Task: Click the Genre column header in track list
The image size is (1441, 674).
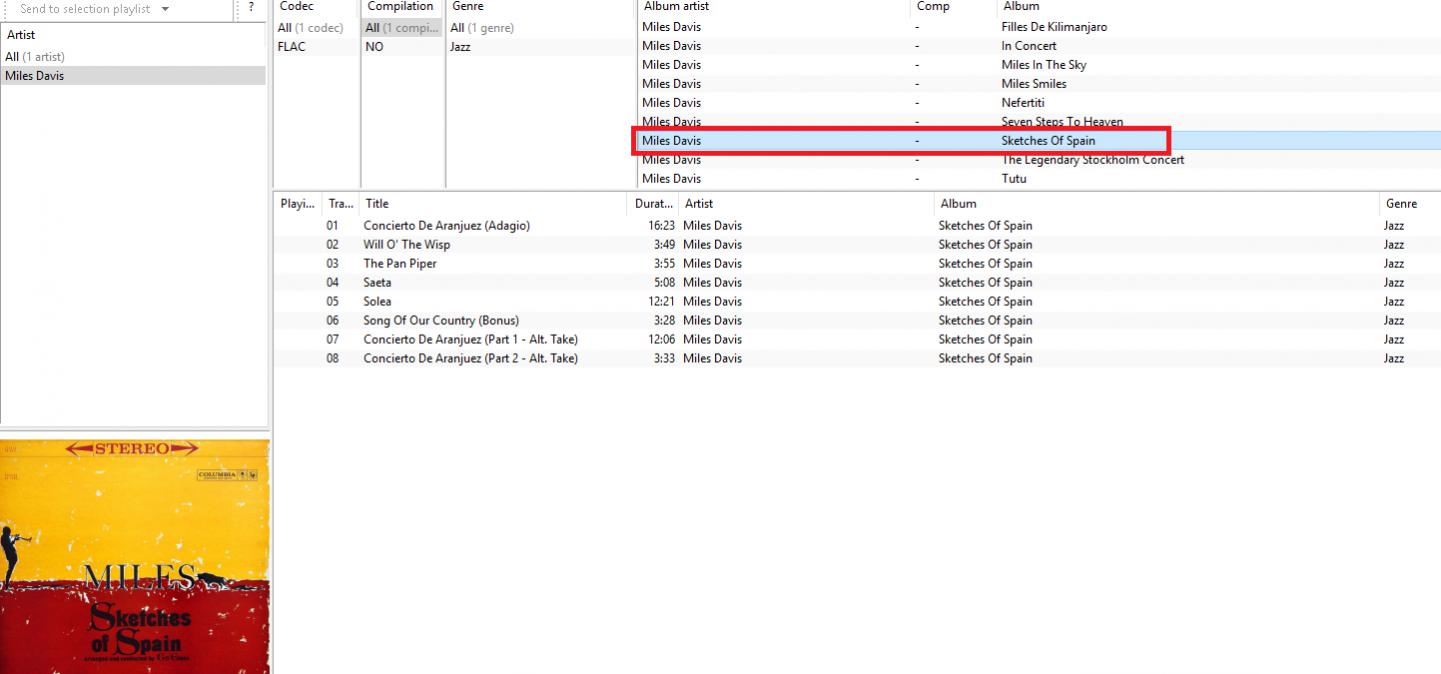Action: click(1401, 204)
